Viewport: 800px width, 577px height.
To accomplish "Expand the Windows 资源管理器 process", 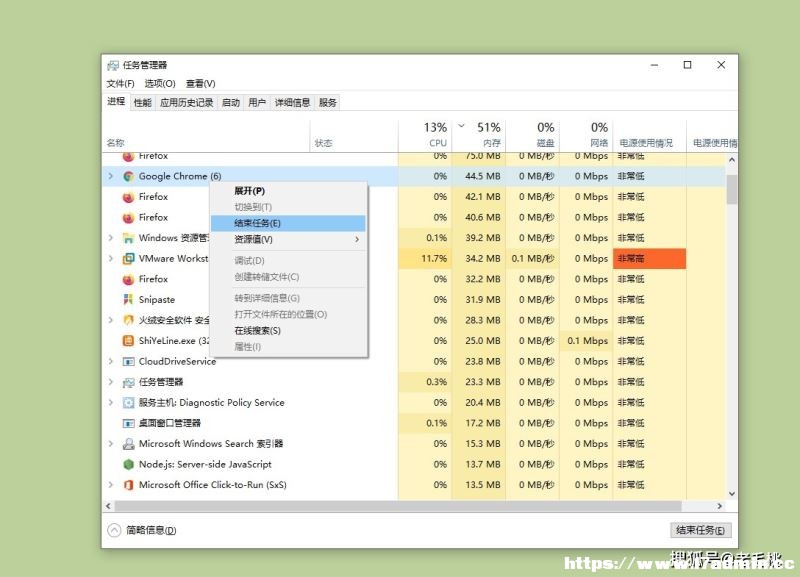I will click(x=111, y=238).
